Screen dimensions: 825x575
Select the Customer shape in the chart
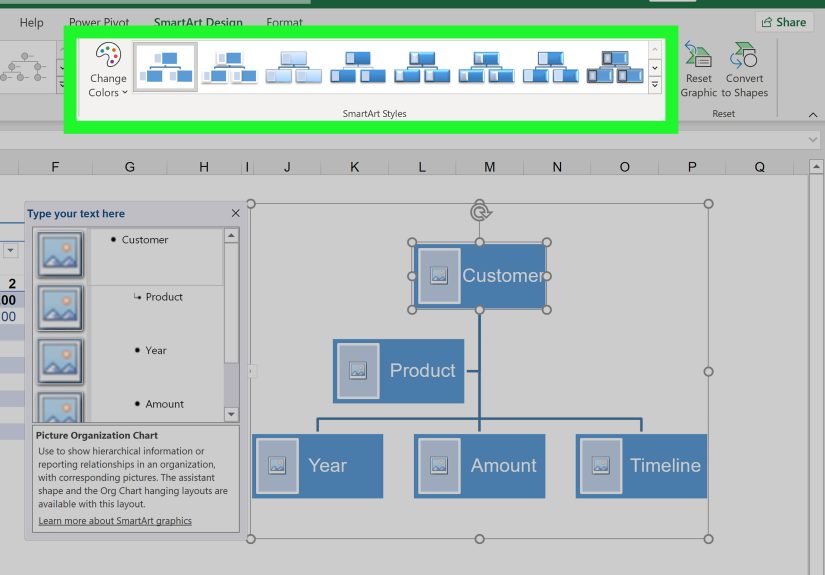coord(479,275)
